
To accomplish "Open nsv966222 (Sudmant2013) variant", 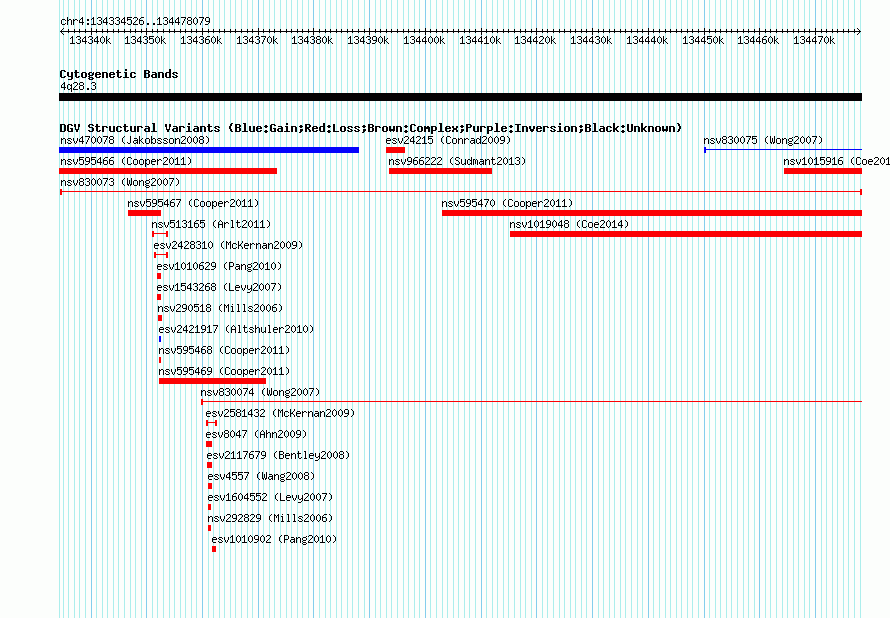I will 457,161.
